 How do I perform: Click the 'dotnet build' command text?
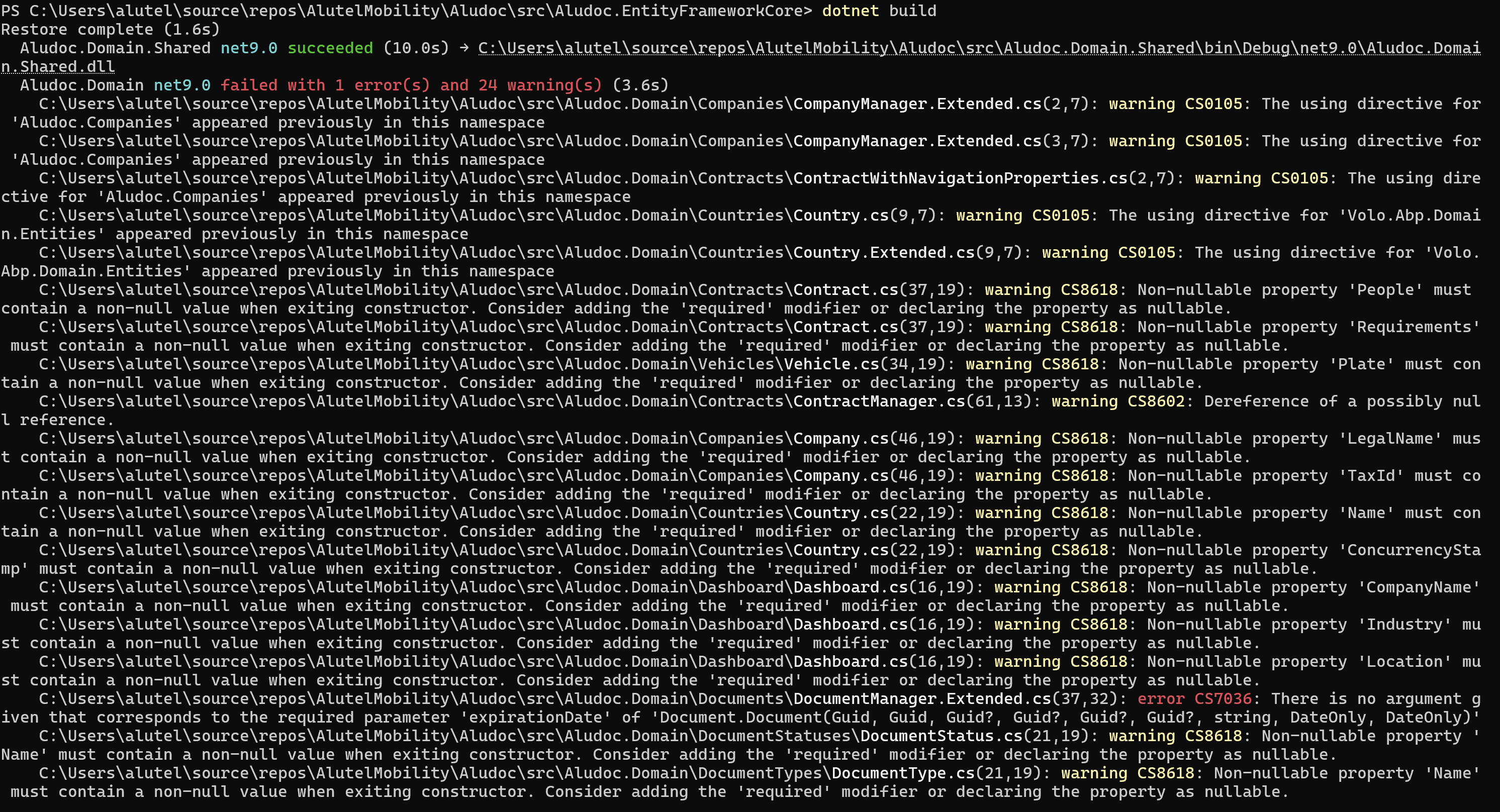pyautogui.click(x=879, y=11)
